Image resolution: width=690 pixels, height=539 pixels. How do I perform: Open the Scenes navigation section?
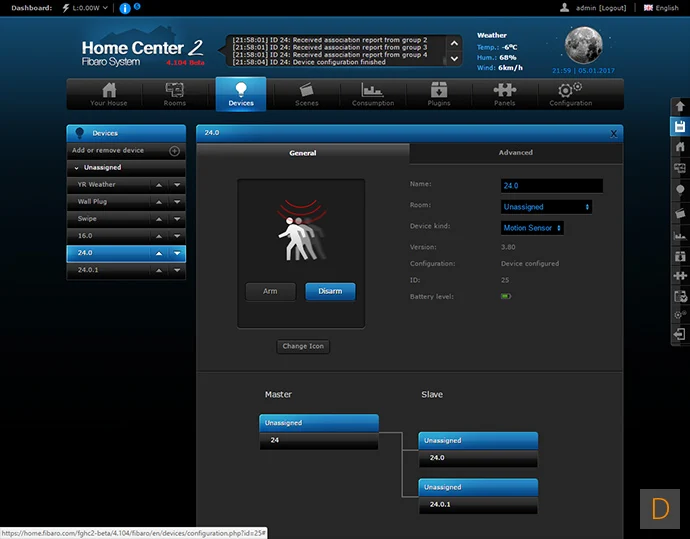pyautogui.click(x=306, y=94)
